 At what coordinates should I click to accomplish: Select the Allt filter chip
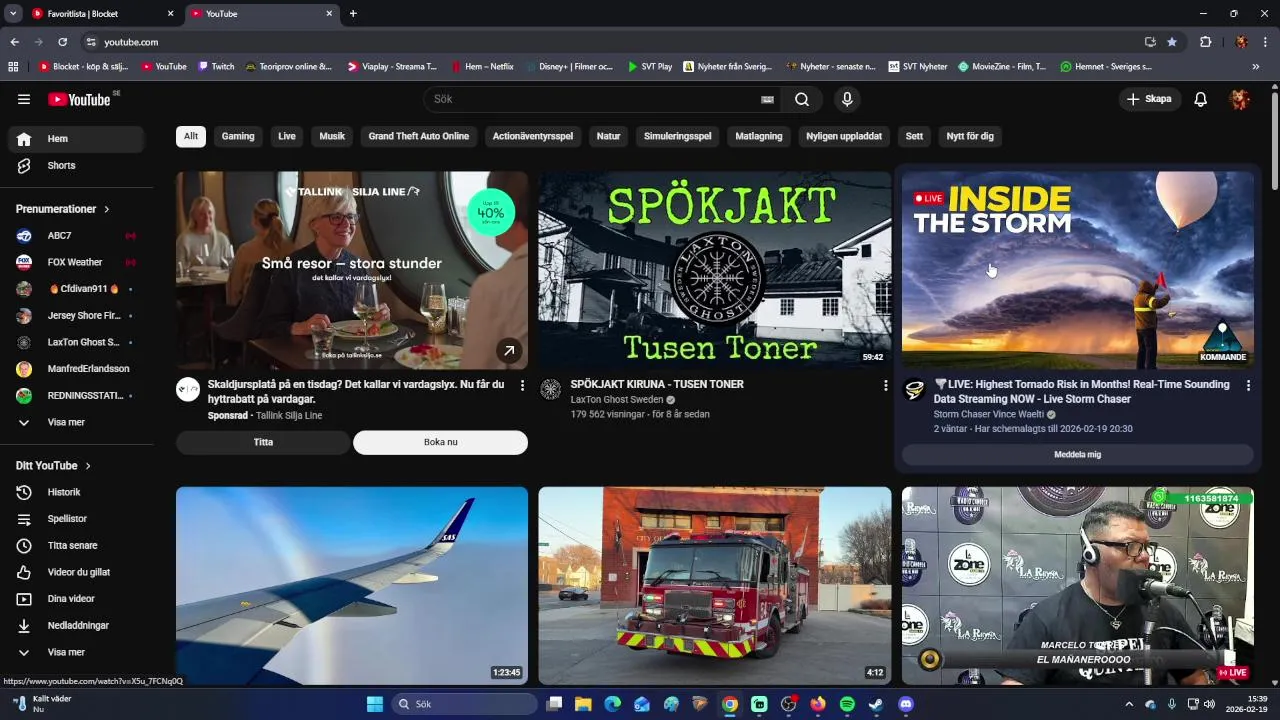tap(191, 136)
